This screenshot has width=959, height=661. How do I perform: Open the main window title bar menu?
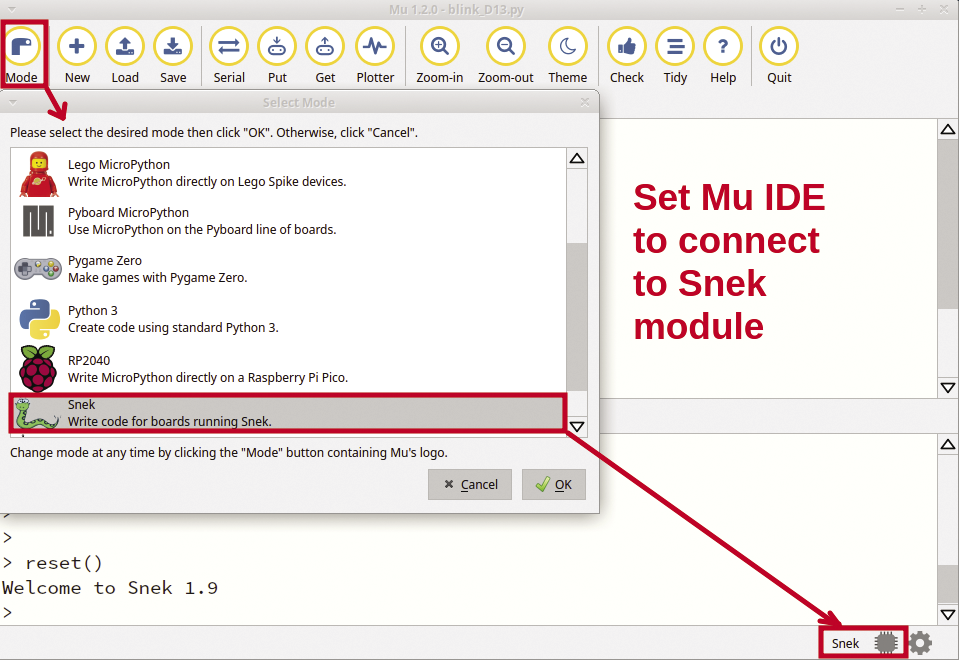click(x=12, y=9)
